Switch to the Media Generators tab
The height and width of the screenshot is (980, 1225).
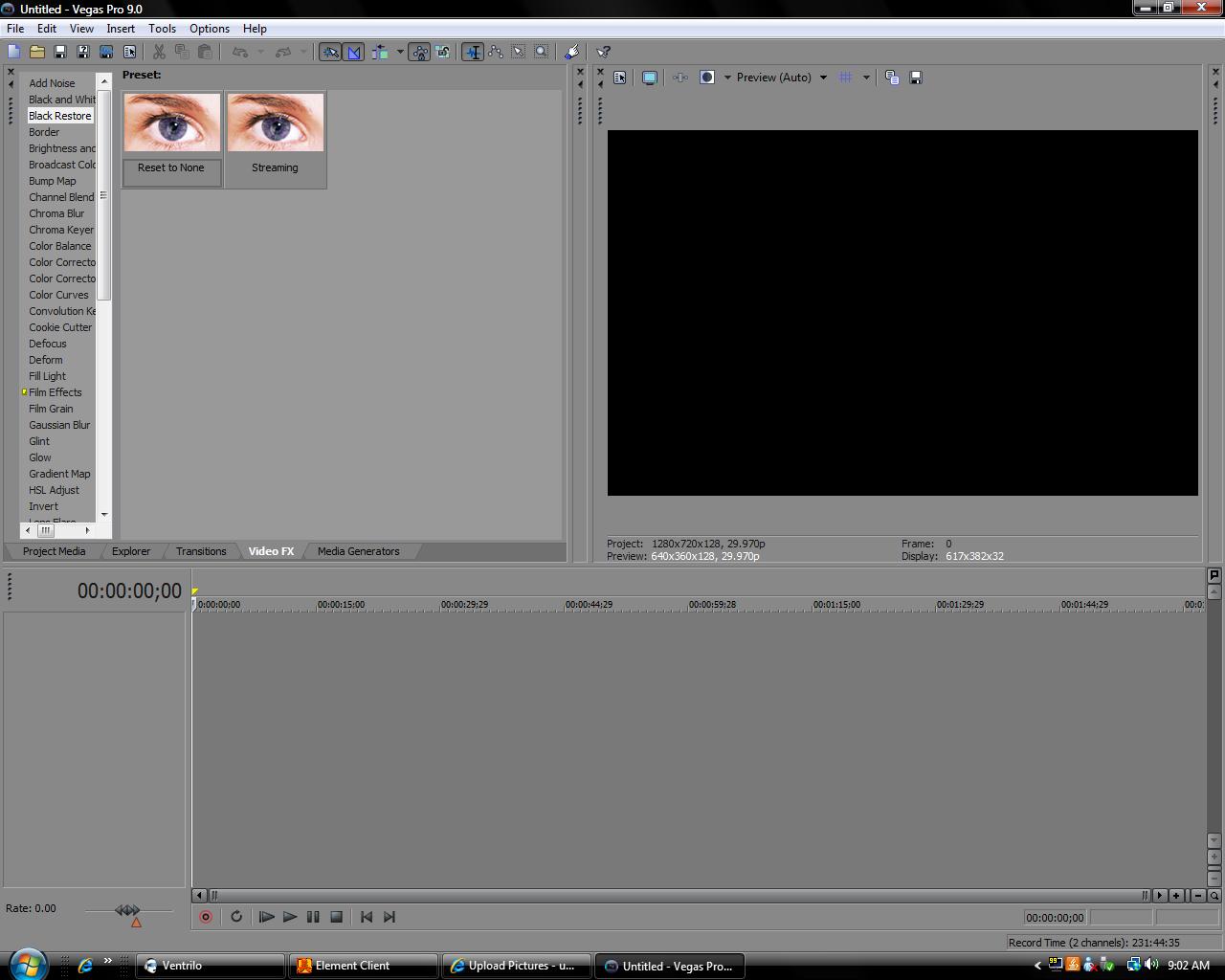coord(359,551)
